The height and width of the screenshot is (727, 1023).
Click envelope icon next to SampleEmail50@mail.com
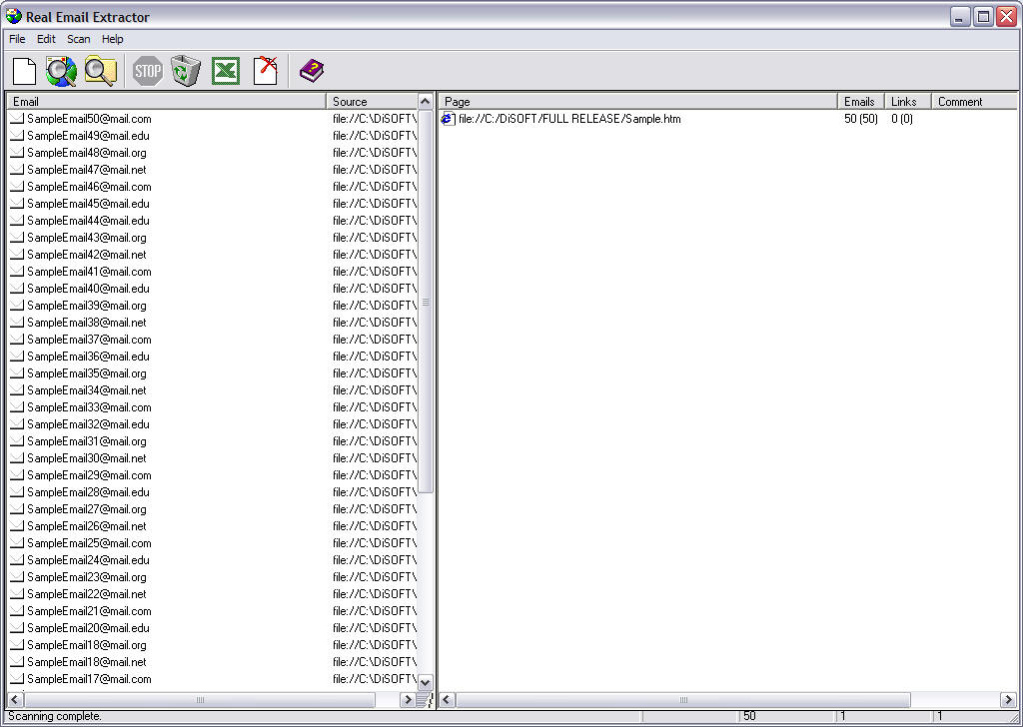(x=17, y=119)
